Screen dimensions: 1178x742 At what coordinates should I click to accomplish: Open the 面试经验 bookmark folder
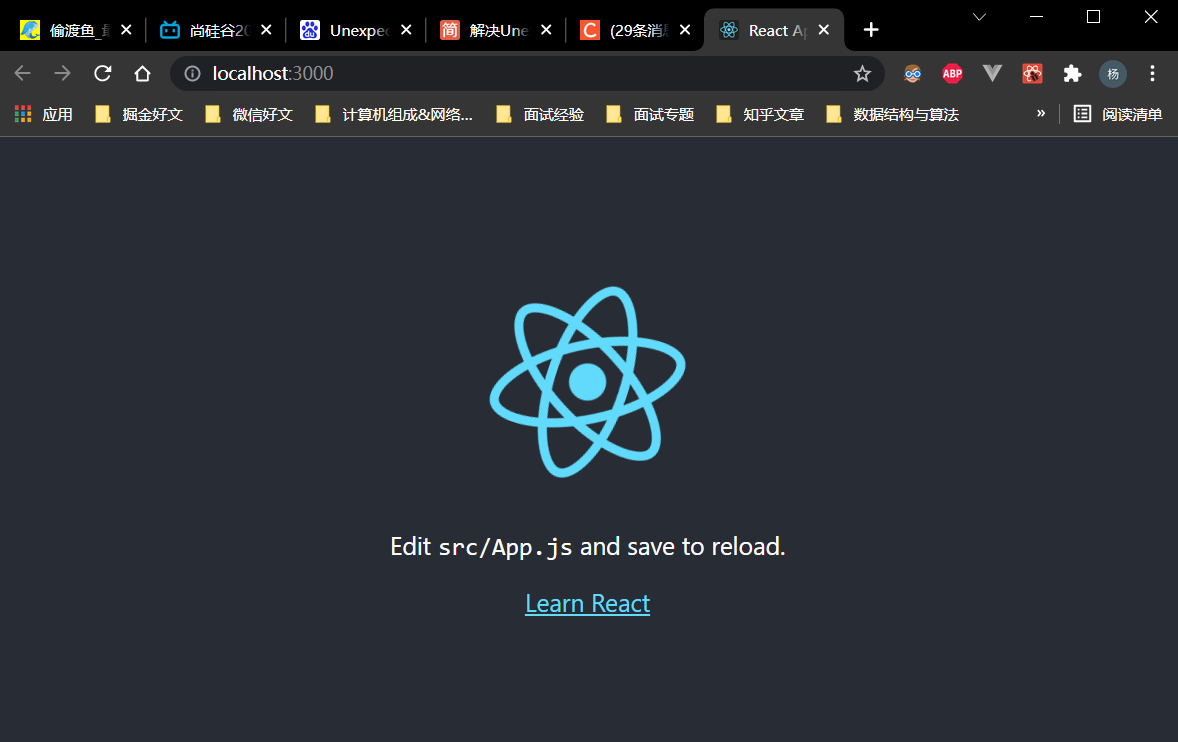tap(540, 114)
